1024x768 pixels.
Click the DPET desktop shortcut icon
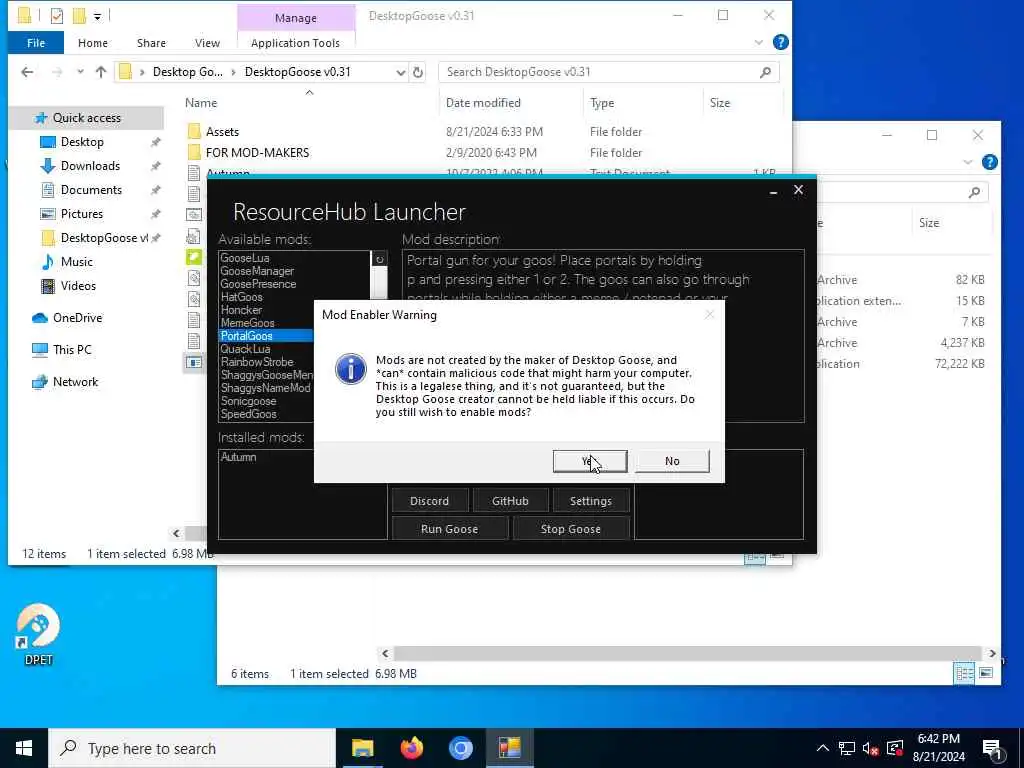click(x=38, y=634)
